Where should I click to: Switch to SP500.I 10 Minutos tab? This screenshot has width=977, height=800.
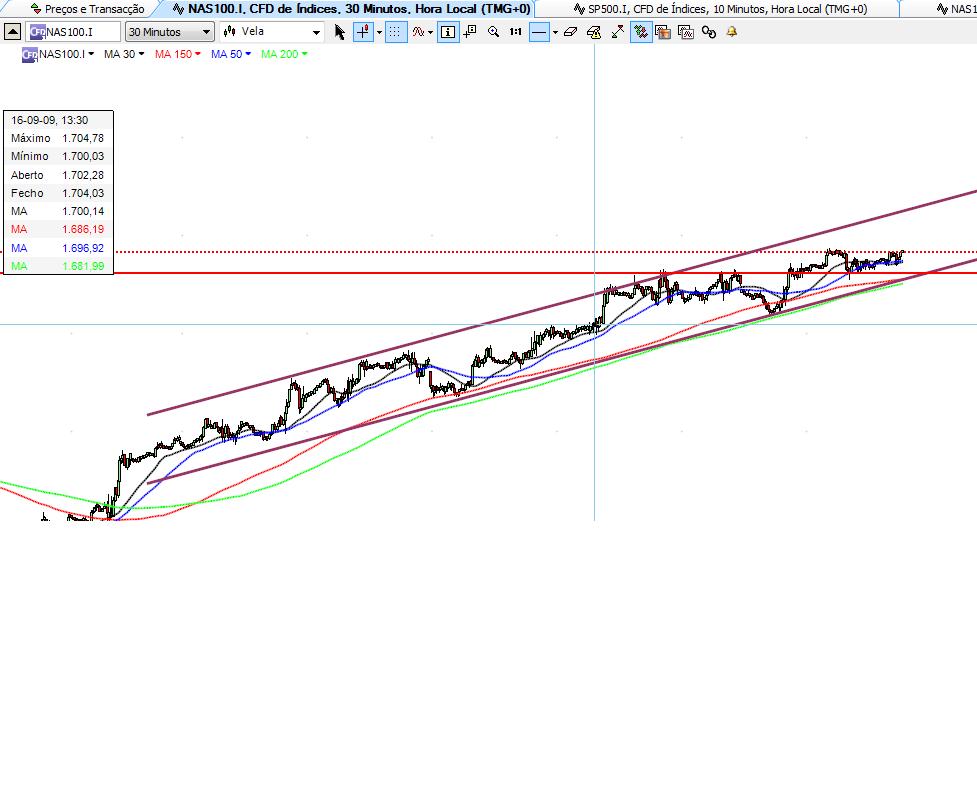(x=720, y=9)
